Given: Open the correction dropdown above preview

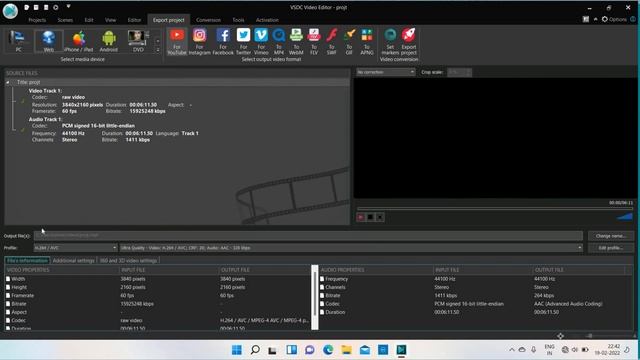Looking at the screenshot, I should (386, 72).
